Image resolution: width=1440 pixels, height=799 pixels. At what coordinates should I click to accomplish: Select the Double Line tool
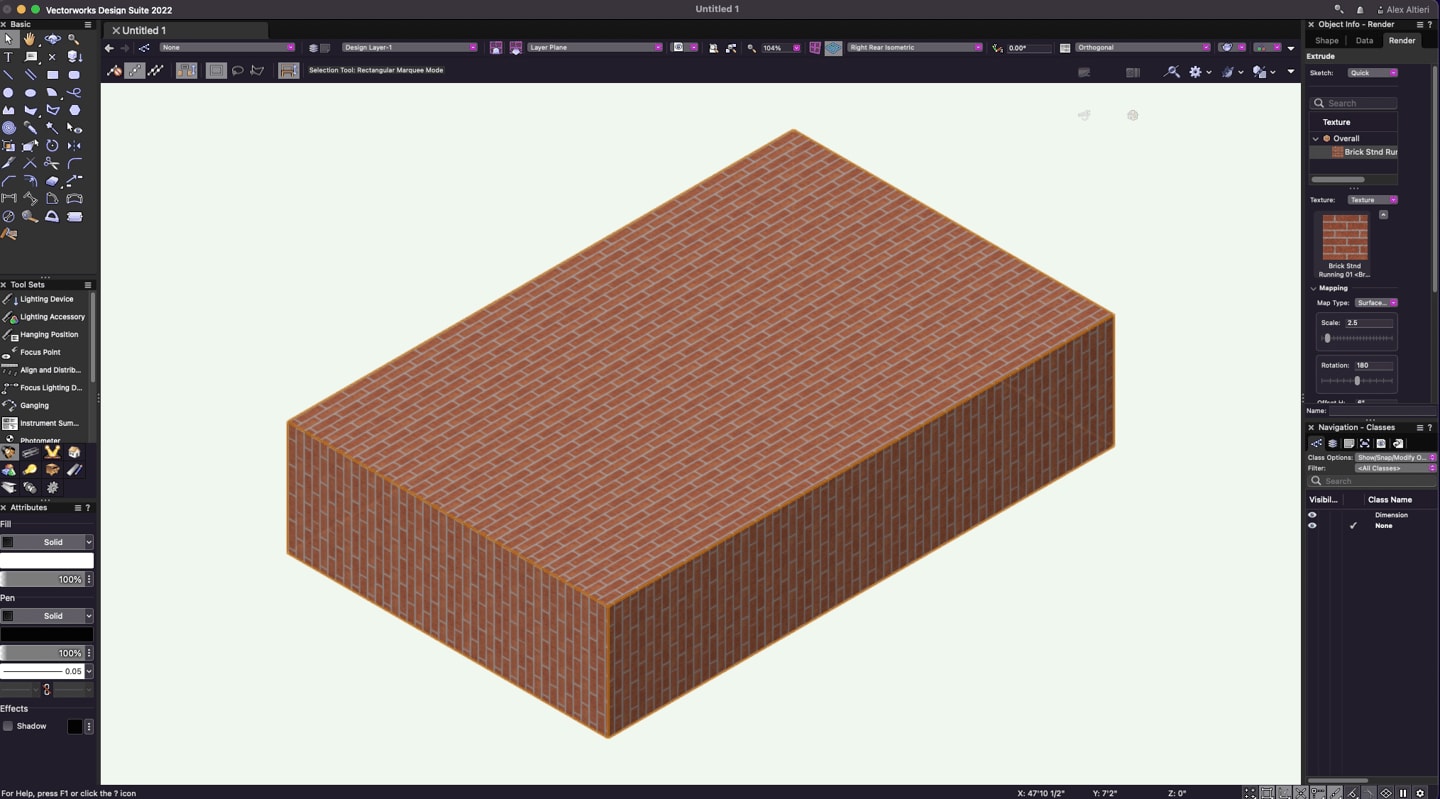(30, 75)
